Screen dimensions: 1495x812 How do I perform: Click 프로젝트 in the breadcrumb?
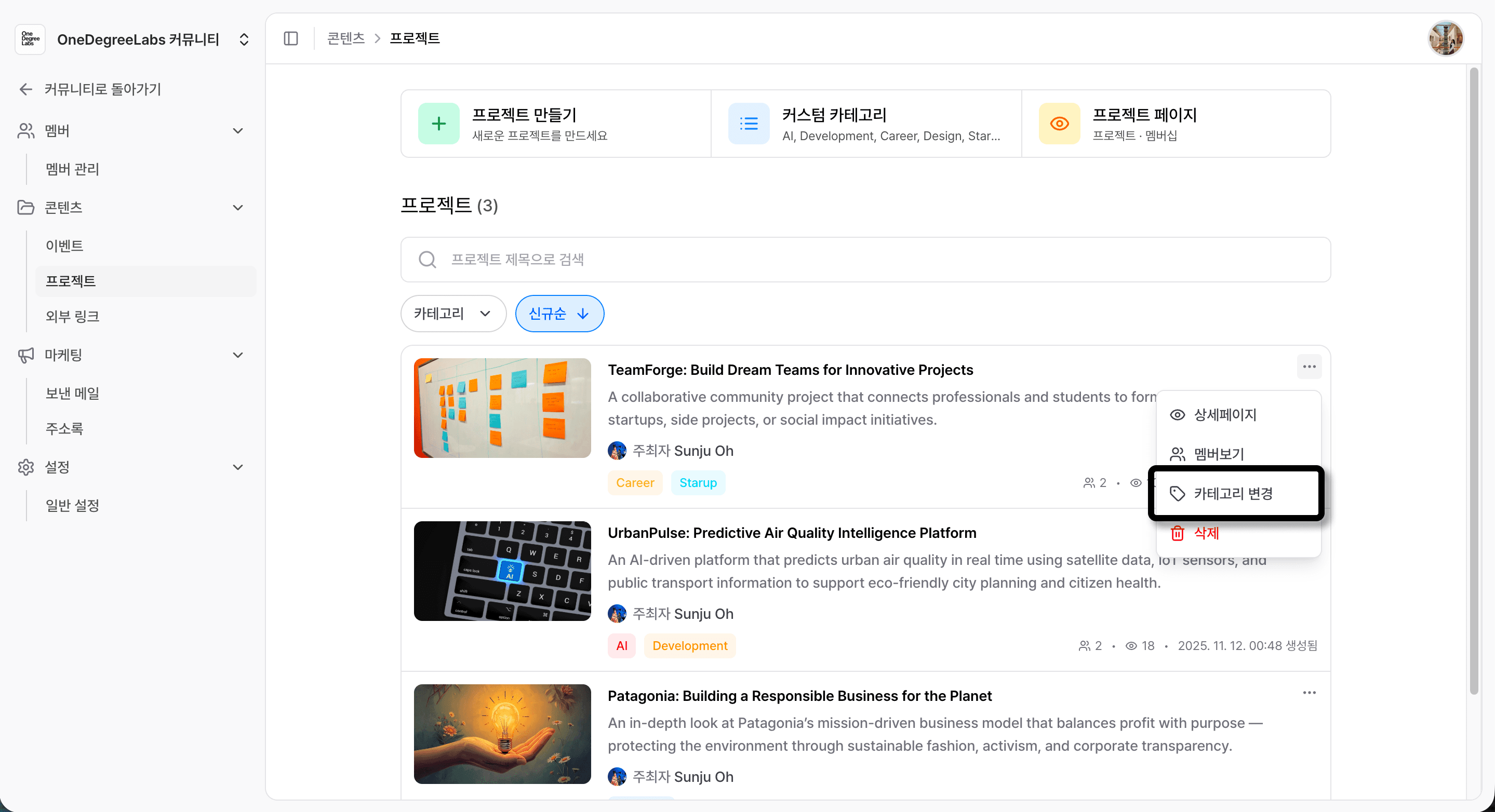pyautogui.click(x=415, y=38)
